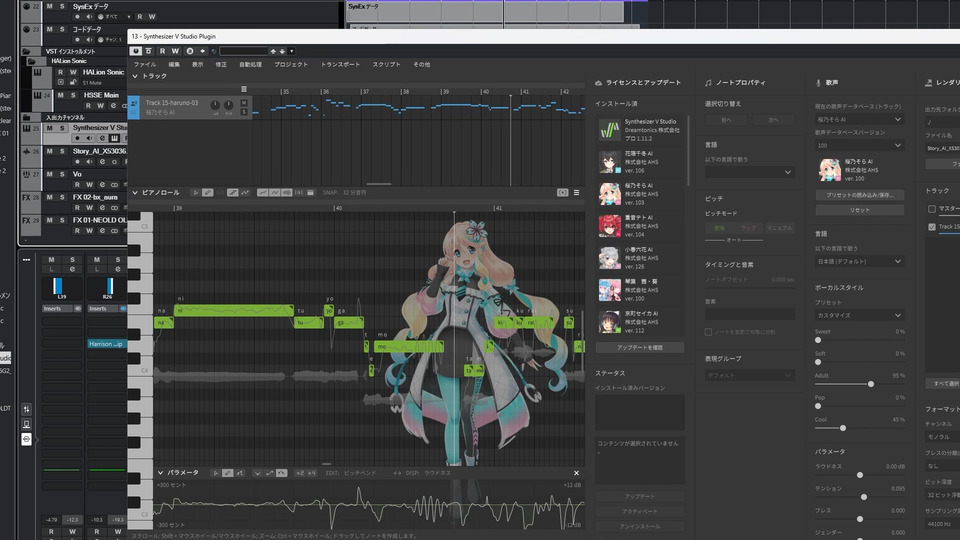The image size is (960, 540).
Task: Mute Cubase track 27 Vo
Action: [50, 174]
